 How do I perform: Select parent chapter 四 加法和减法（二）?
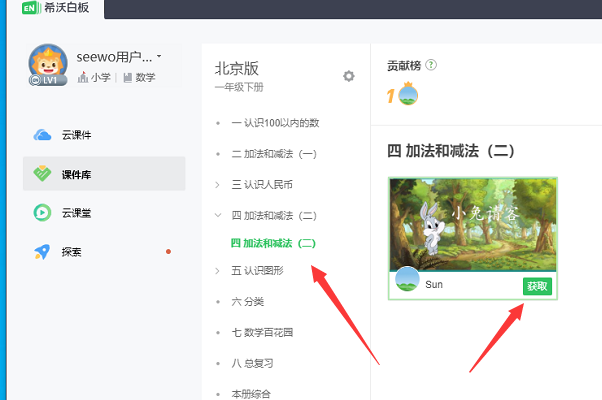click(x=274, y=216)
